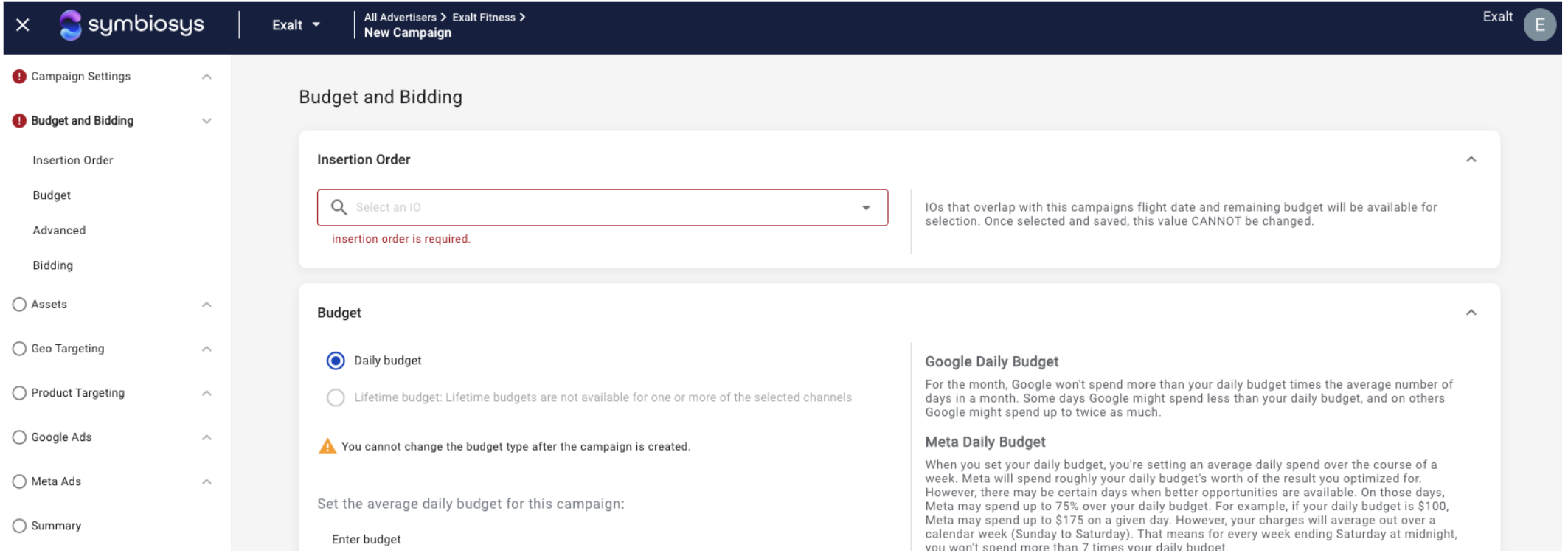Open the Exalt account dropdown
Screen dimensions: 1568x553
(296, 25)
